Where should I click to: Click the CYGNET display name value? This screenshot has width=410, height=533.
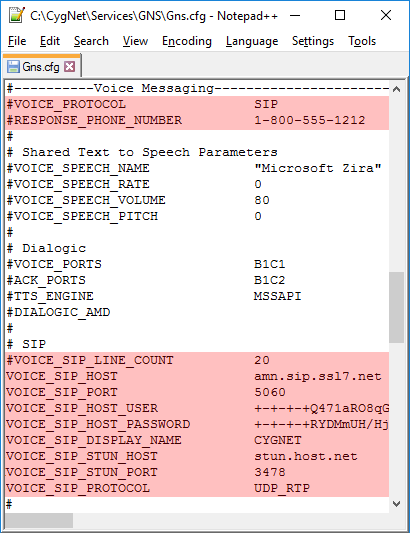278,440
